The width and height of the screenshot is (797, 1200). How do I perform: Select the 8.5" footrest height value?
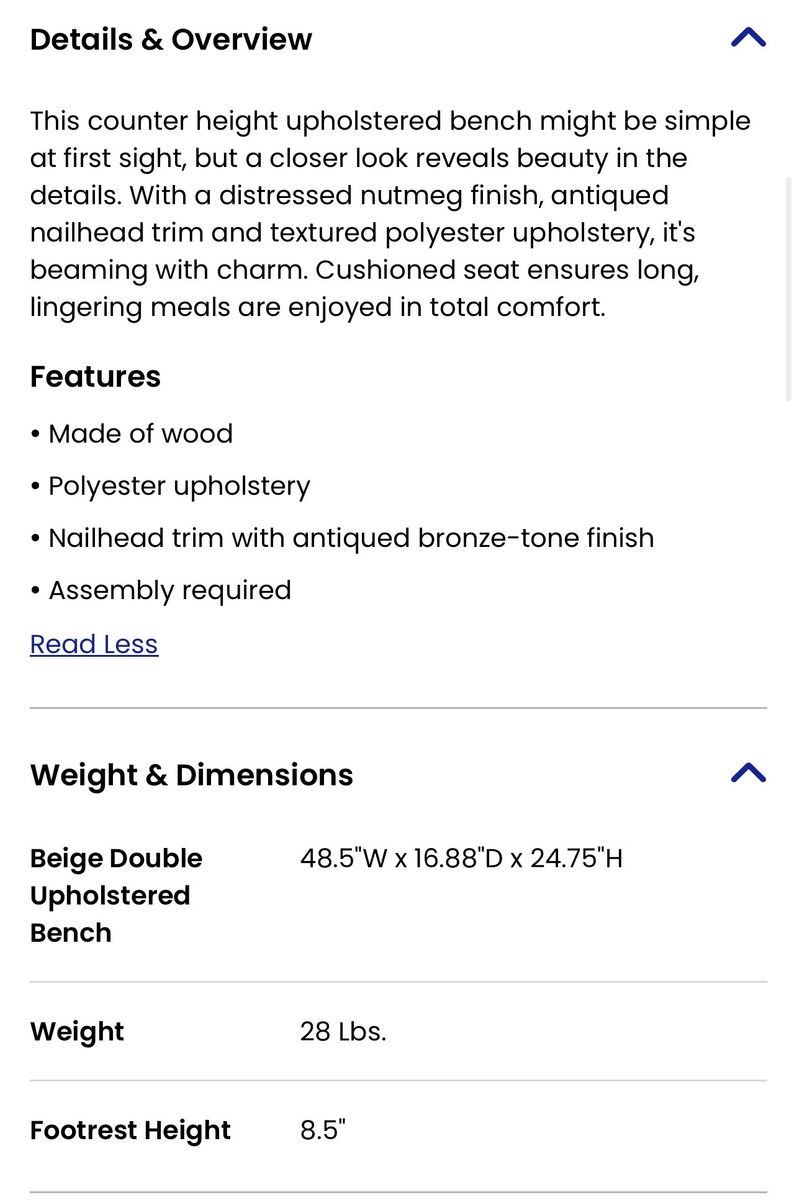pyautogui.click(x=322, y=1130)
